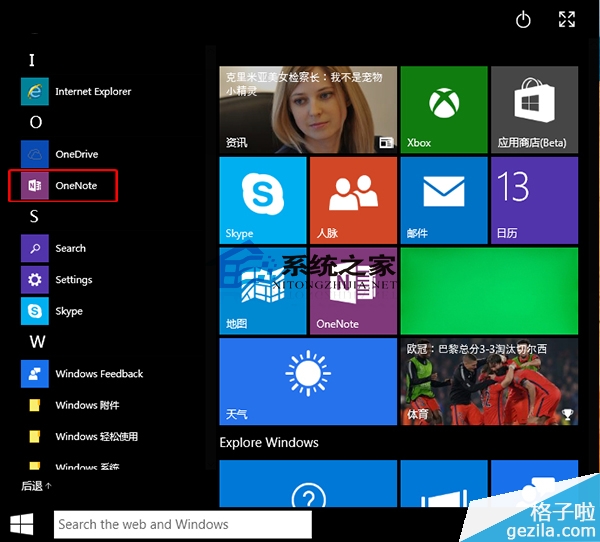The image size is (600, 542).
Task: Open the 应用商店(Beta) store tile
Action: pos(535,110)
